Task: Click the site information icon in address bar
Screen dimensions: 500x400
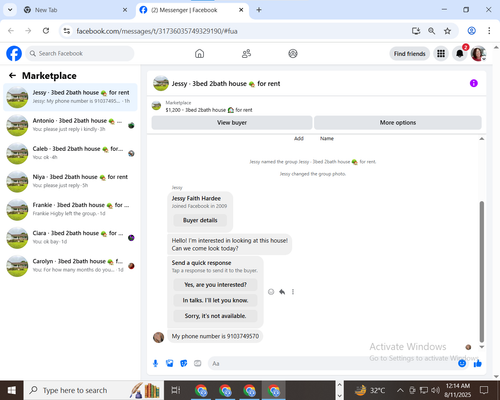Action: pos(67,31)
